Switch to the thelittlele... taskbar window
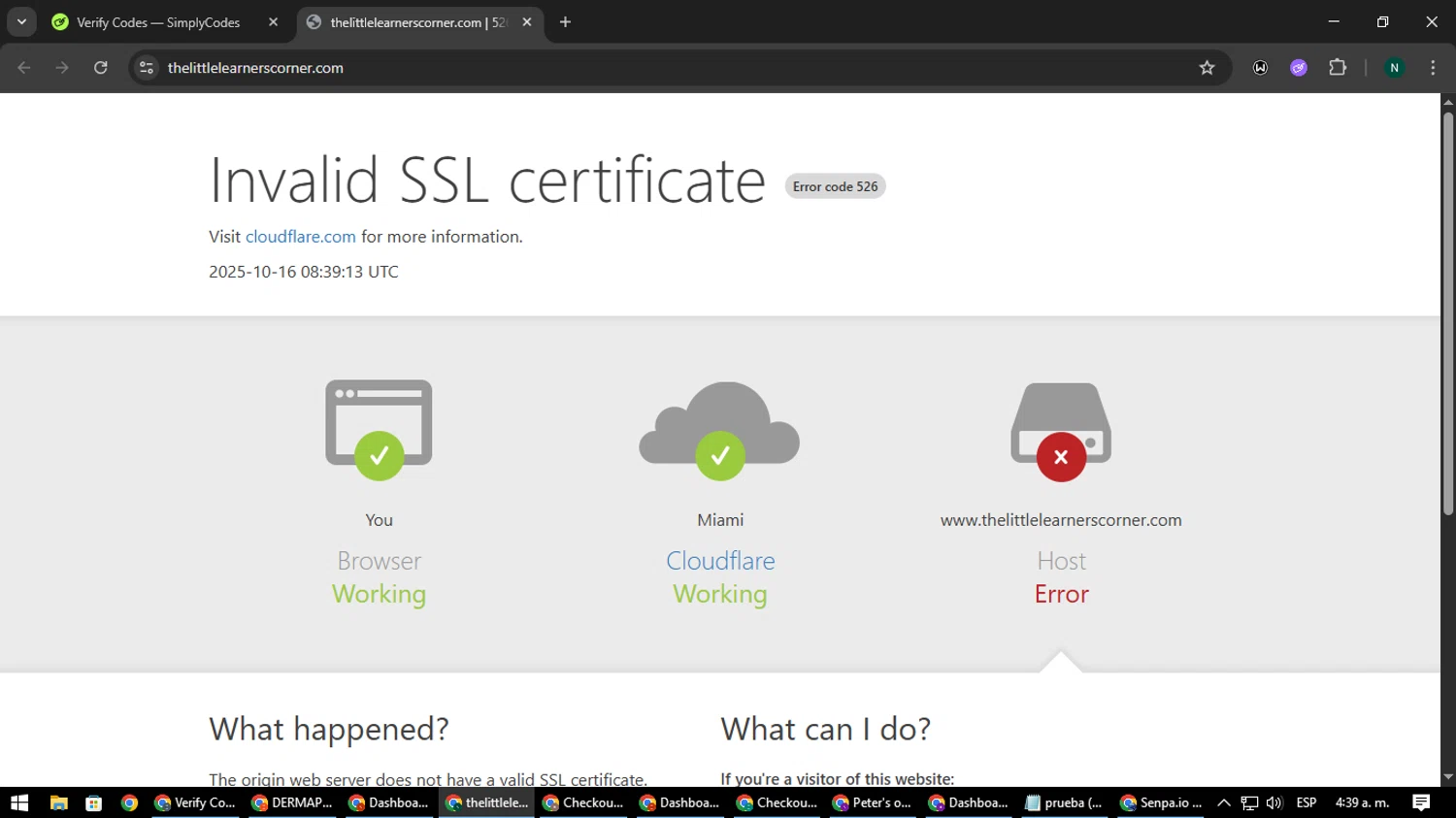Viewport: 1456px width, 818px height. [487, 802]
